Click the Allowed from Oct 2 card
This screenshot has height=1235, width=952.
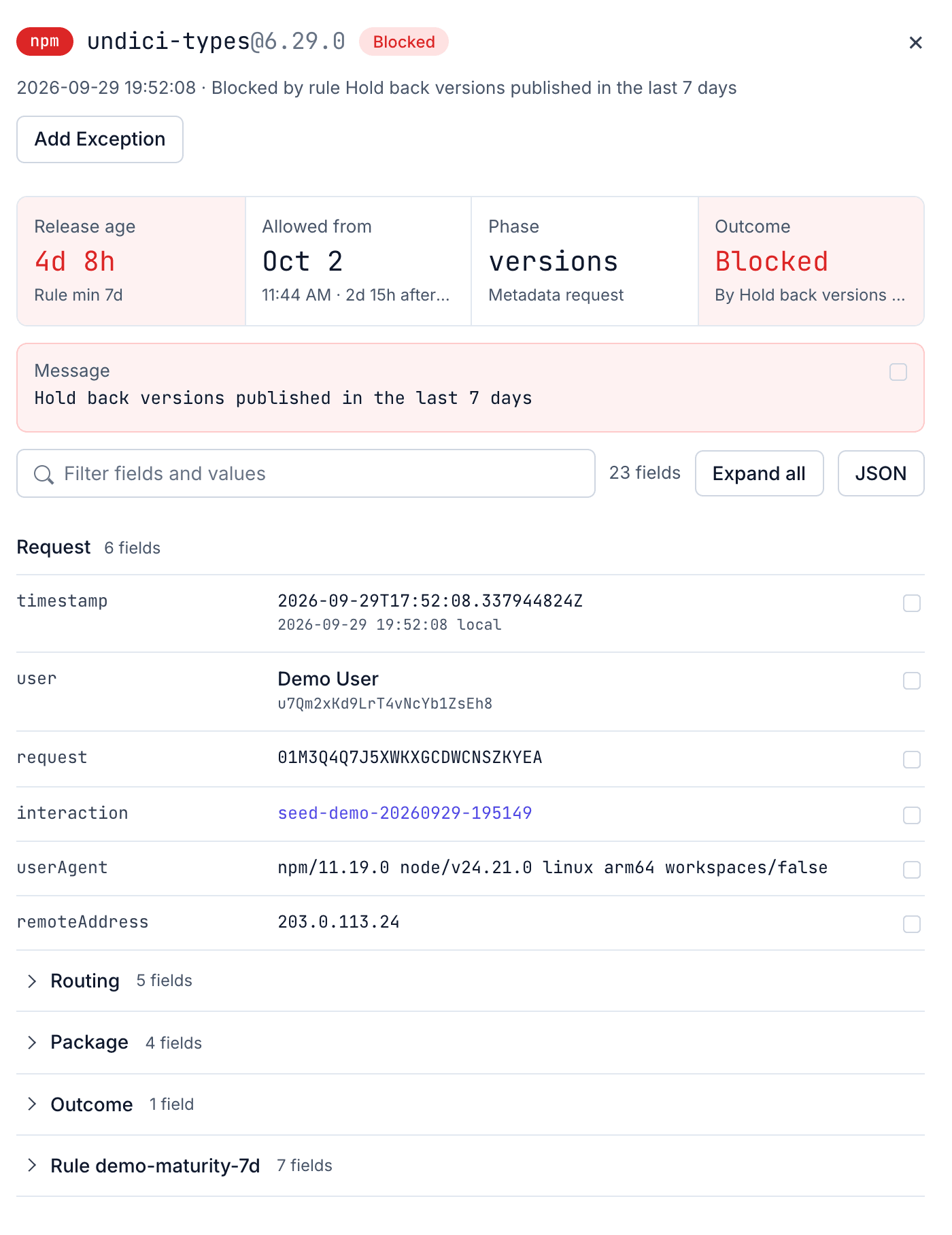(358, 261)
